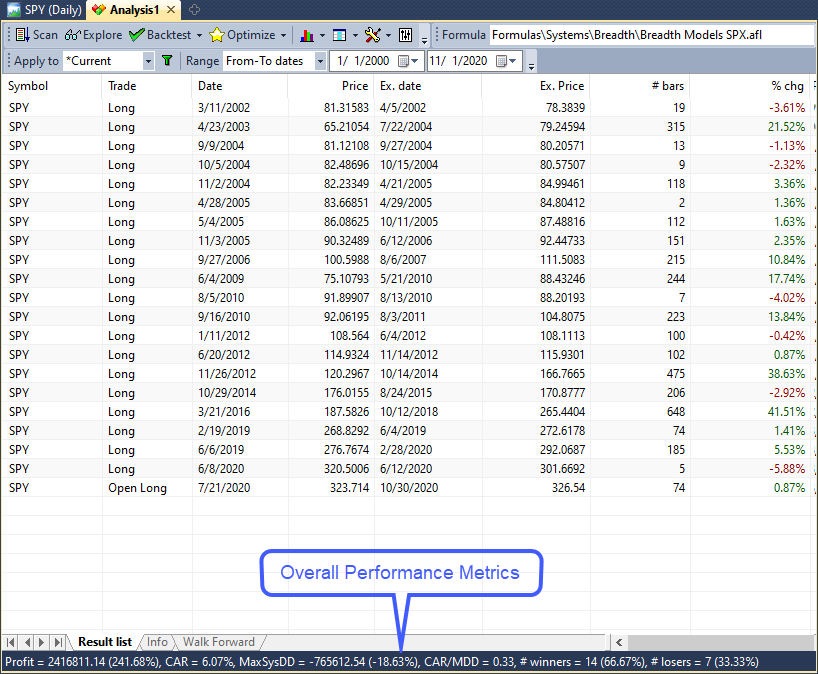The height and width of the screenshot is (674, 818).
Task: Close the Analysis1 tab
Action: coord(171,9)
